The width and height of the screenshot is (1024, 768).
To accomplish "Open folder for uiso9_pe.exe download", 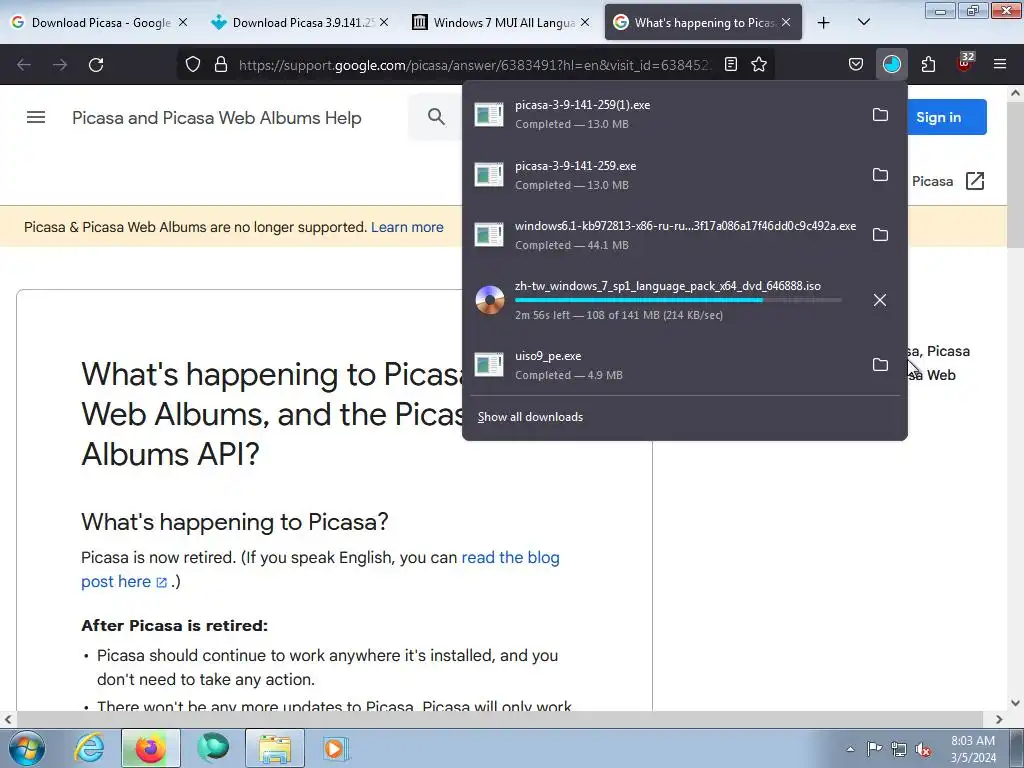I will (880, 365).
